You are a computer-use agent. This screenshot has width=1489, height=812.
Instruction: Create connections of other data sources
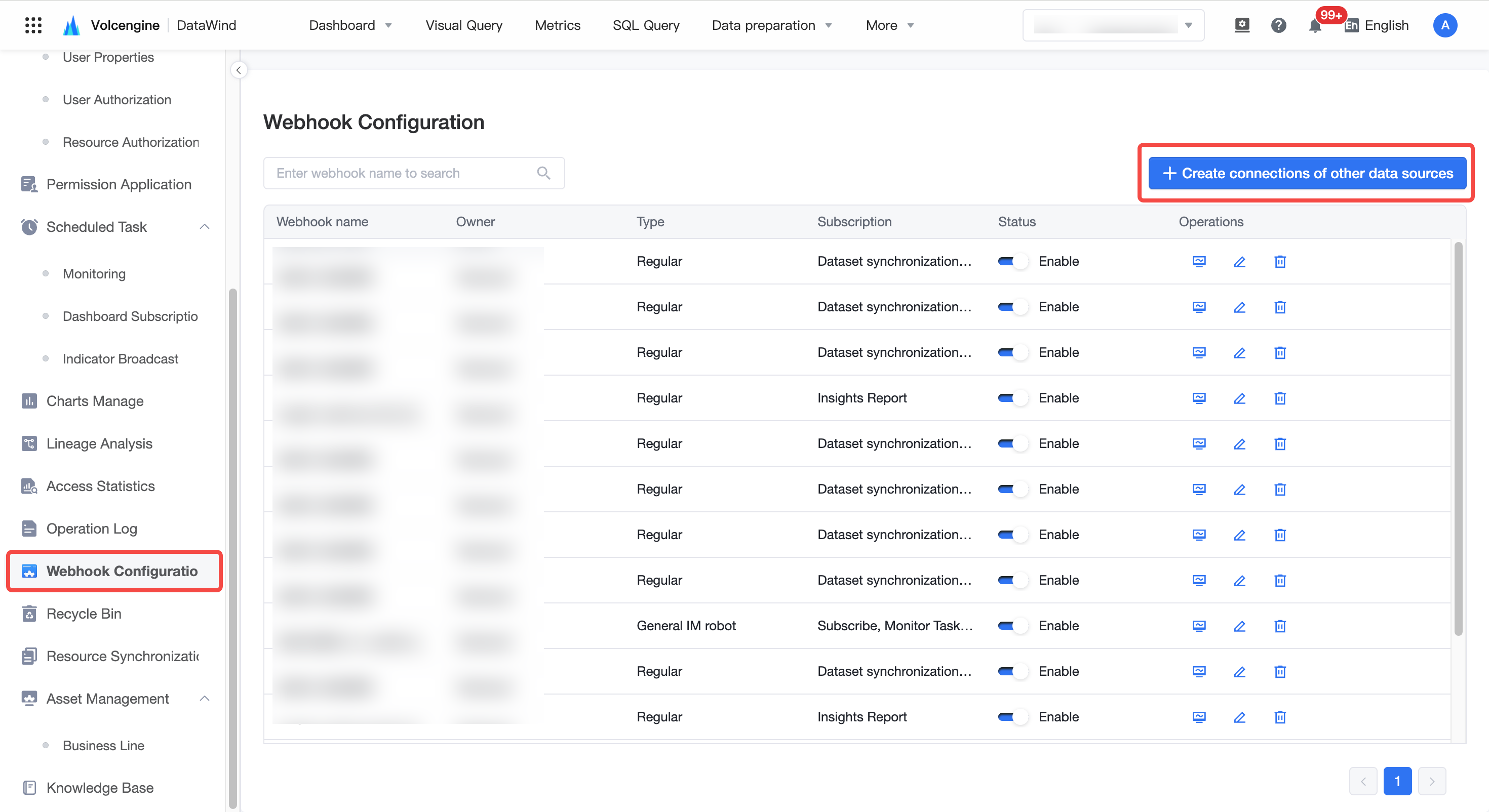point(1307,173)
